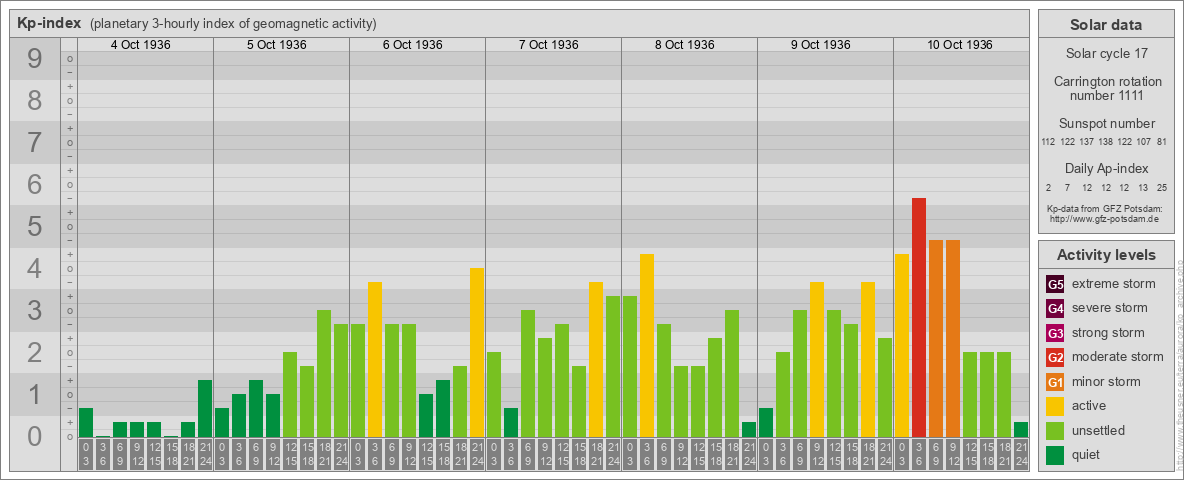
Task: Click the yellow 3-6h bar on 6 Oct
Action: [x=375, y=359]
